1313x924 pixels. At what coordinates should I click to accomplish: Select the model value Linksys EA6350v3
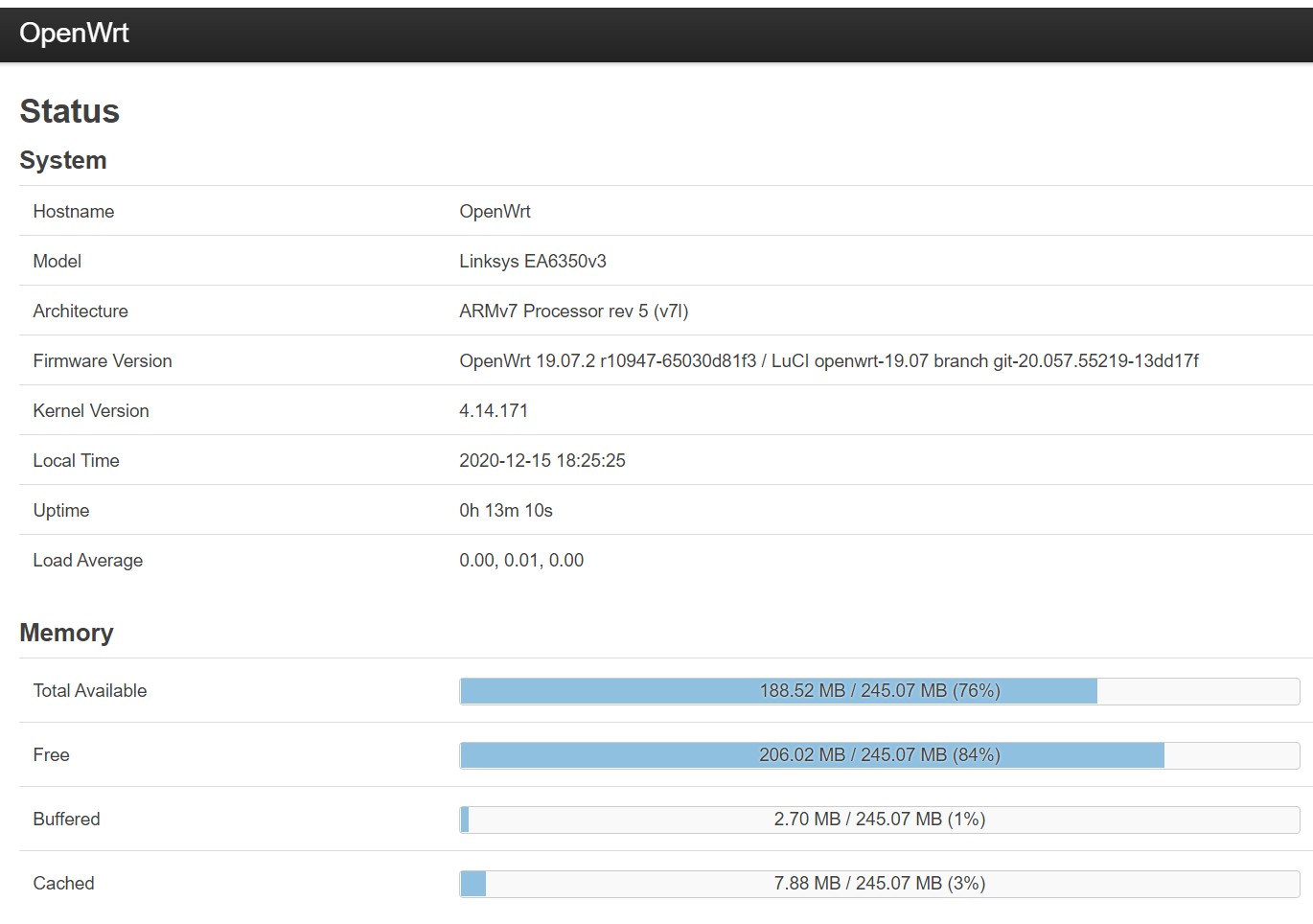(533, 262)
